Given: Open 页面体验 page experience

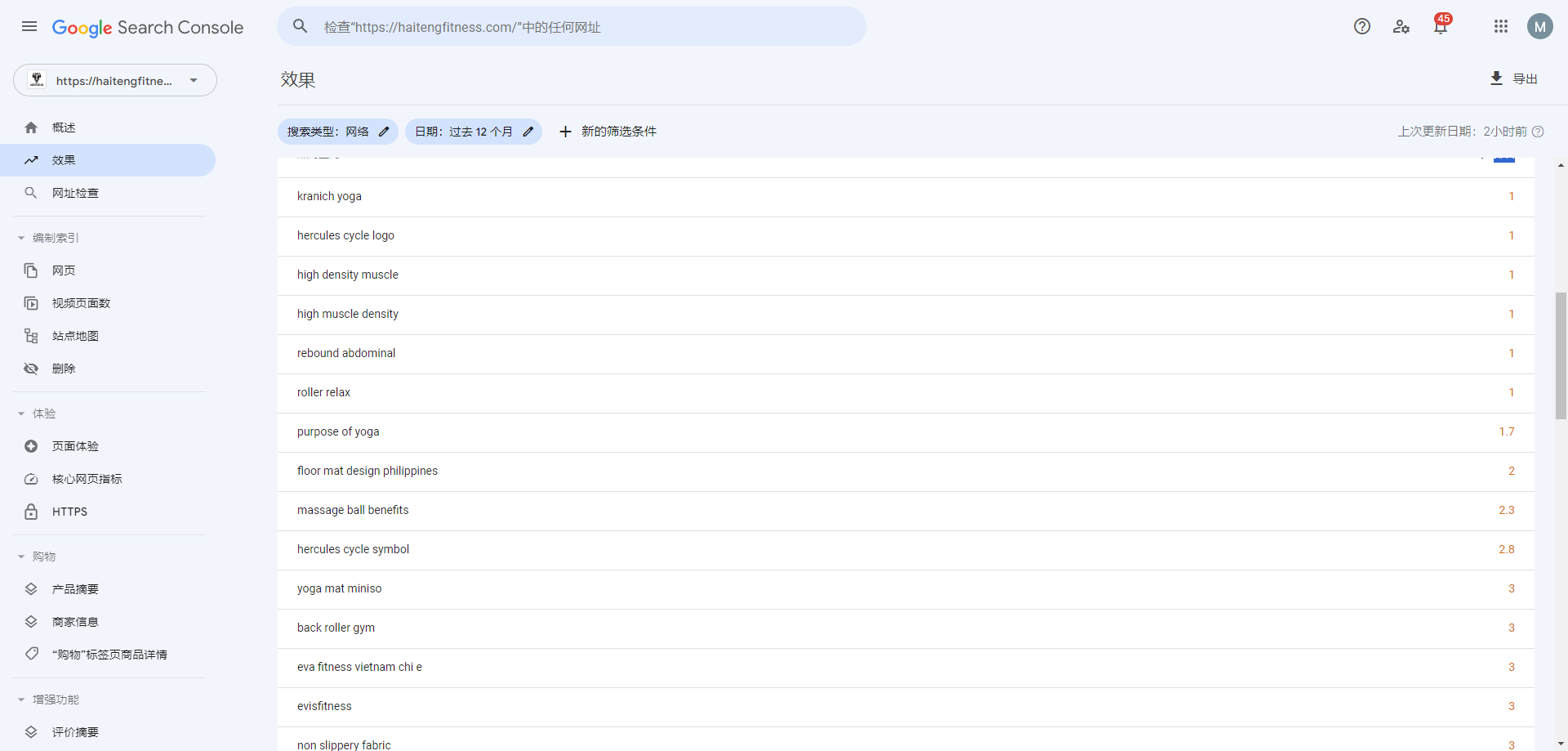Looking at the screenshot, I should point(108,446).
